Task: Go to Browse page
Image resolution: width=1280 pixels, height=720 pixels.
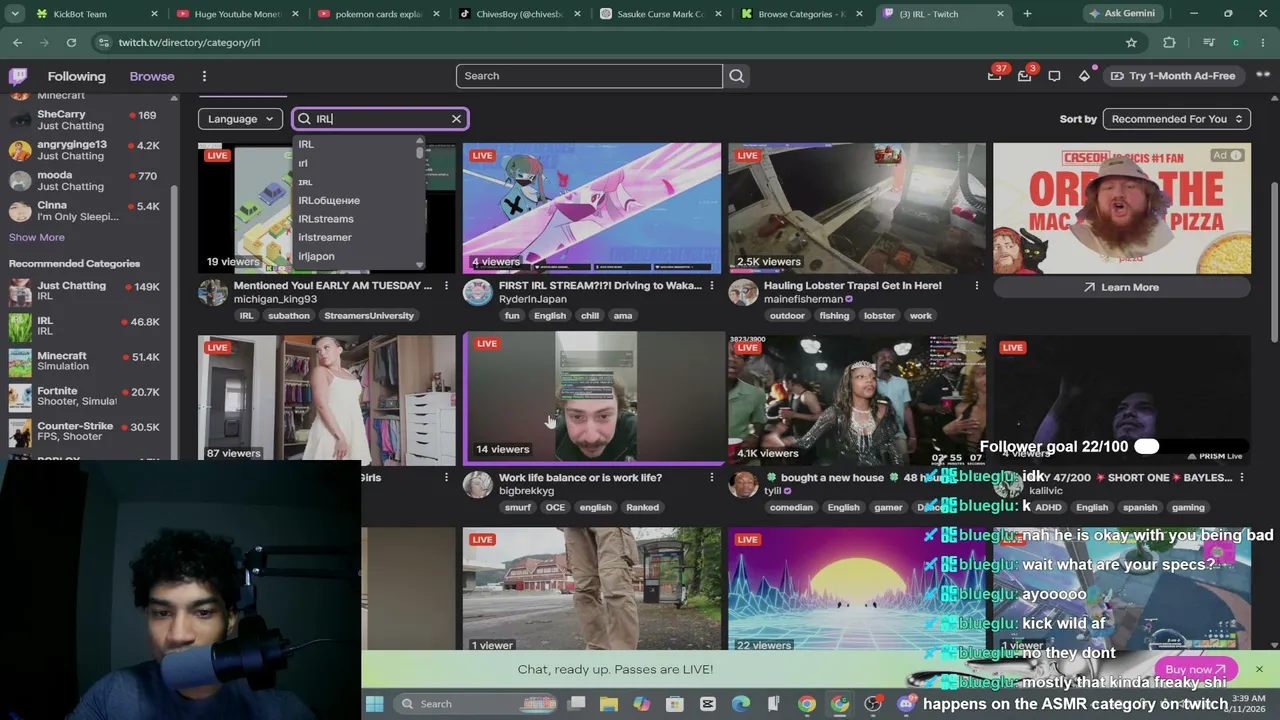Action: pyautogui.click(x=152, y=76)
